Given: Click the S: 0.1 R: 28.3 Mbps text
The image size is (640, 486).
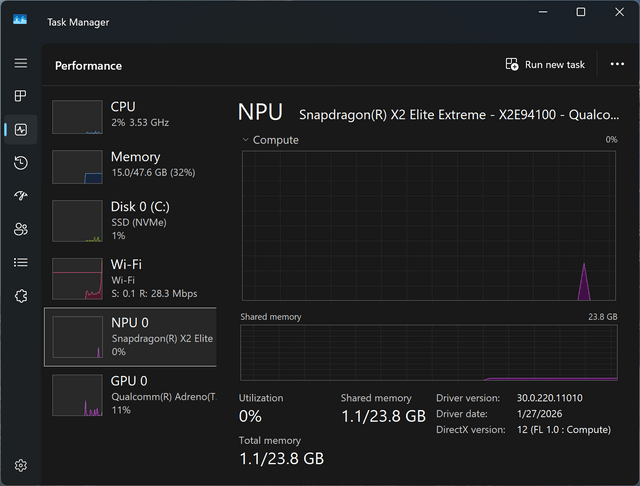Looking at the screenshot, I should click(x=154, y=293).
